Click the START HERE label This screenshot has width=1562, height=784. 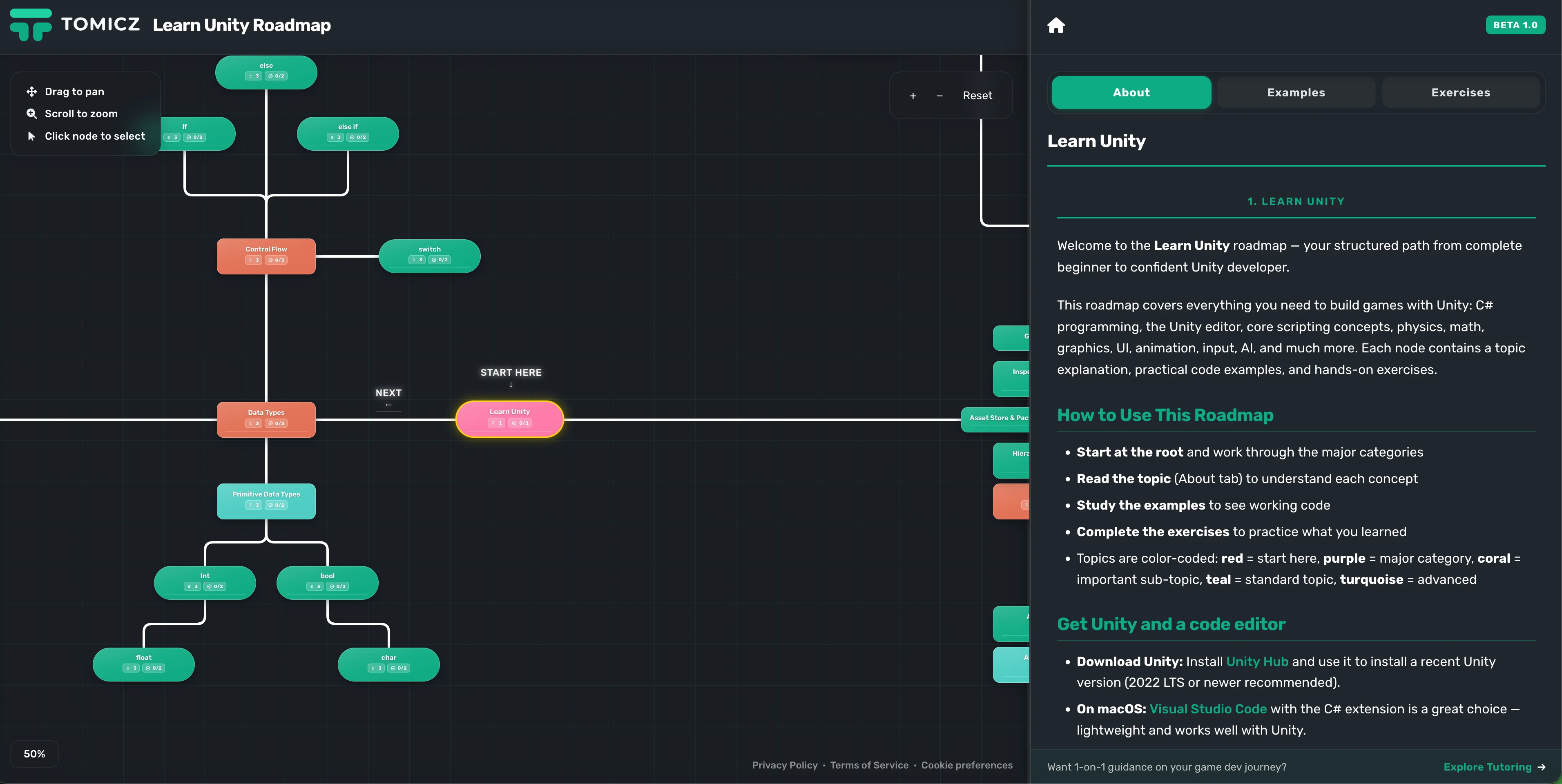pyautogui.click(x=511, y=372)
